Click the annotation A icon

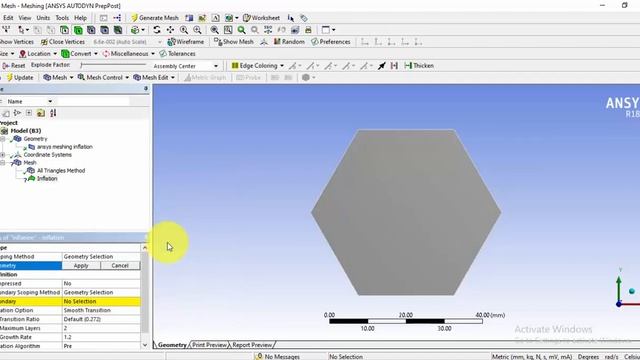click(216, 18)
